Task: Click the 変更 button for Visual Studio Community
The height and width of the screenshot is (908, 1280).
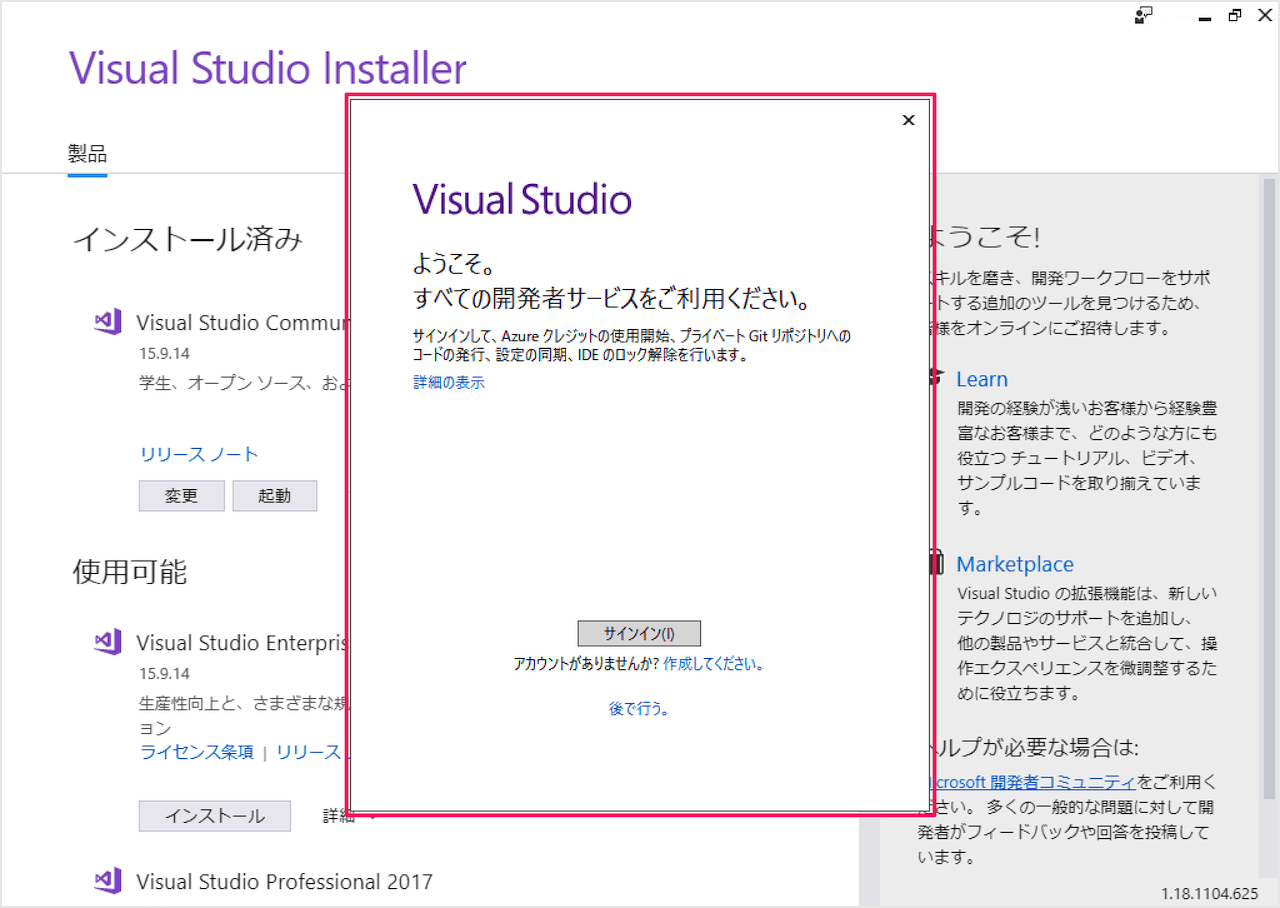Action: (x=182, y=496)
